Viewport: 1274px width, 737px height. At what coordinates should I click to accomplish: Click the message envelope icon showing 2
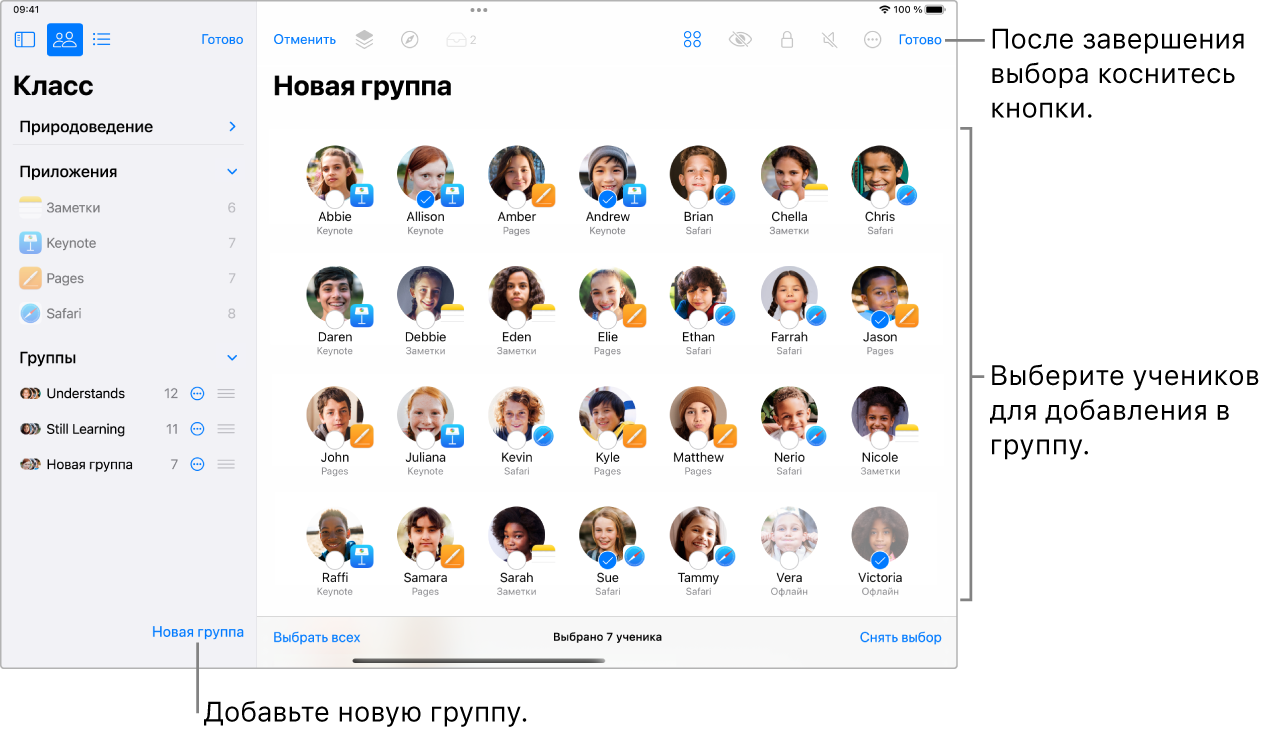[457, 39]
